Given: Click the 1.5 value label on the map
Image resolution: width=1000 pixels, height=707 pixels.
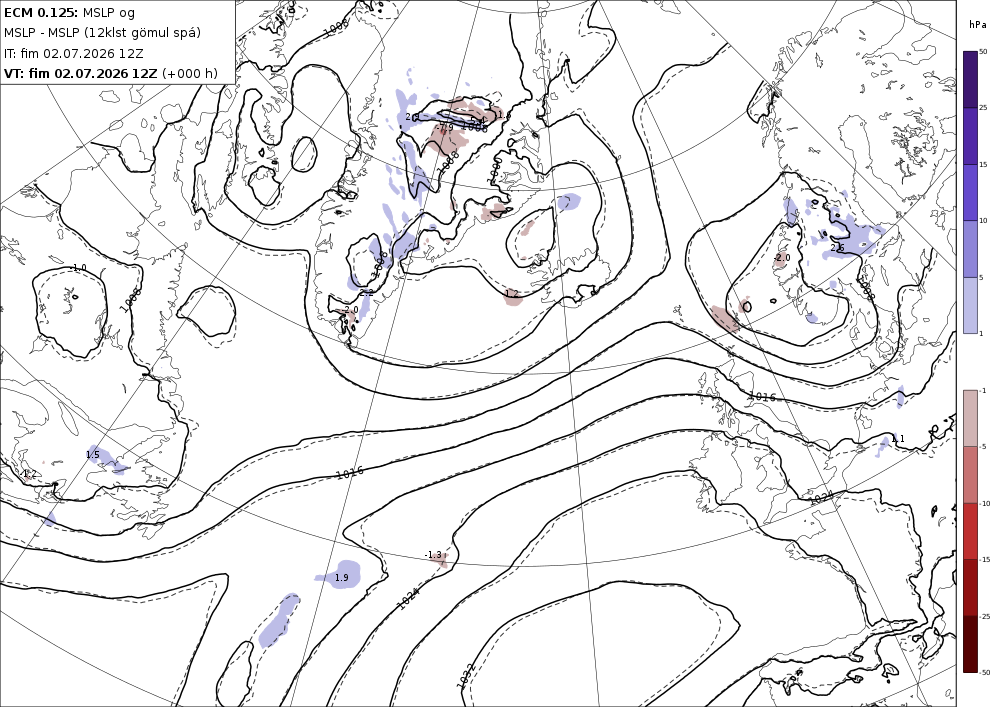Looking at the screenshot, I should coord(92,455).
